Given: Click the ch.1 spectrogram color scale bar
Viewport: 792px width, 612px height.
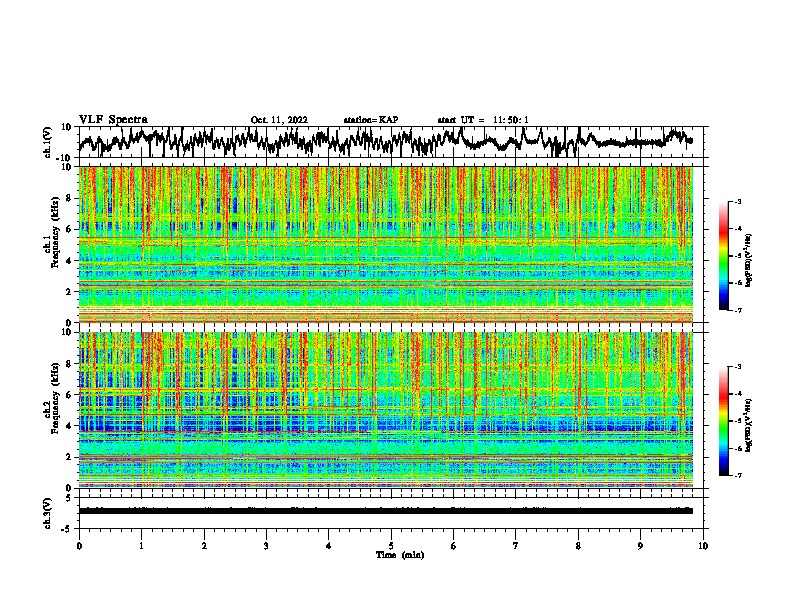Looking at the screenshot, I should (724, 256).
